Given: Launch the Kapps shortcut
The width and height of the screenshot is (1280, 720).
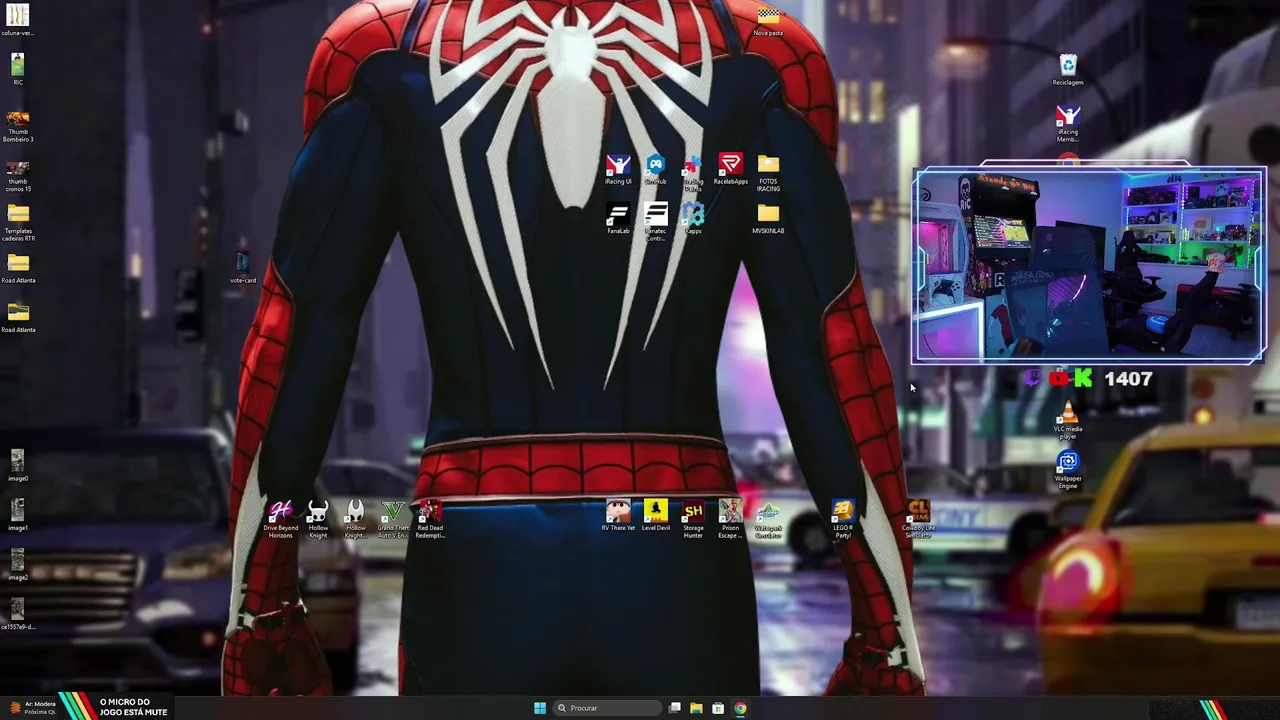Looking at the screenshot, I should coord(693,219).
